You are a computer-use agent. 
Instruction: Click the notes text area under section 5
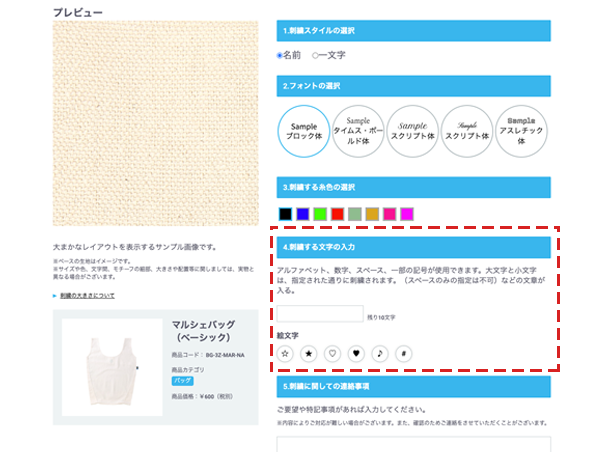[x=413, y=444]
